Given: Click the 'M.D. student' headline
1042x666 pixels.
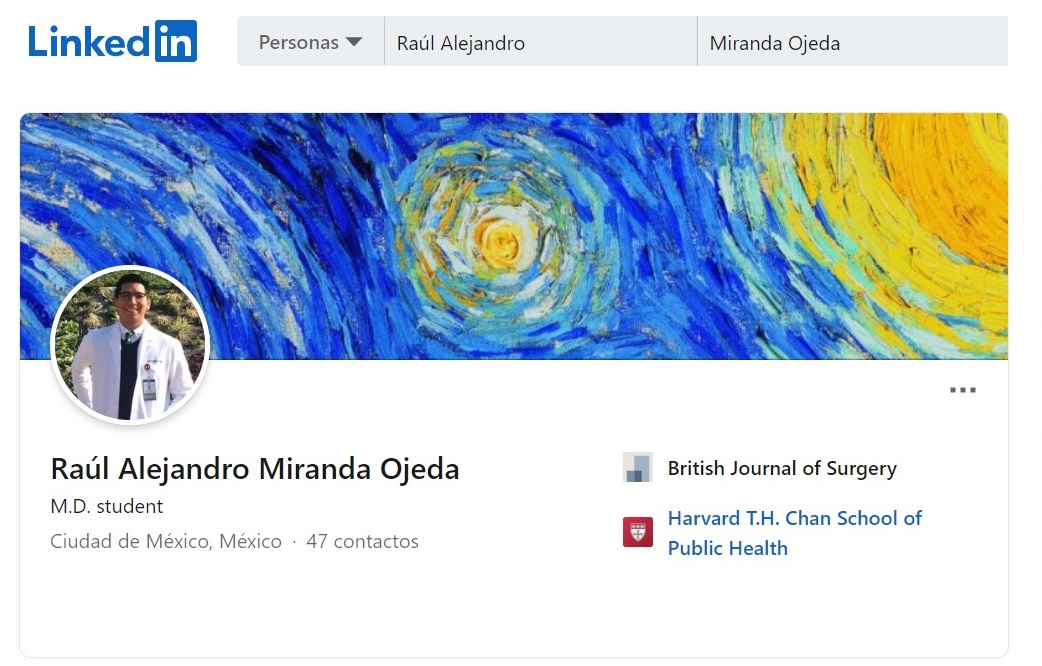Looking at the screenshot, I should pos(106,506).
